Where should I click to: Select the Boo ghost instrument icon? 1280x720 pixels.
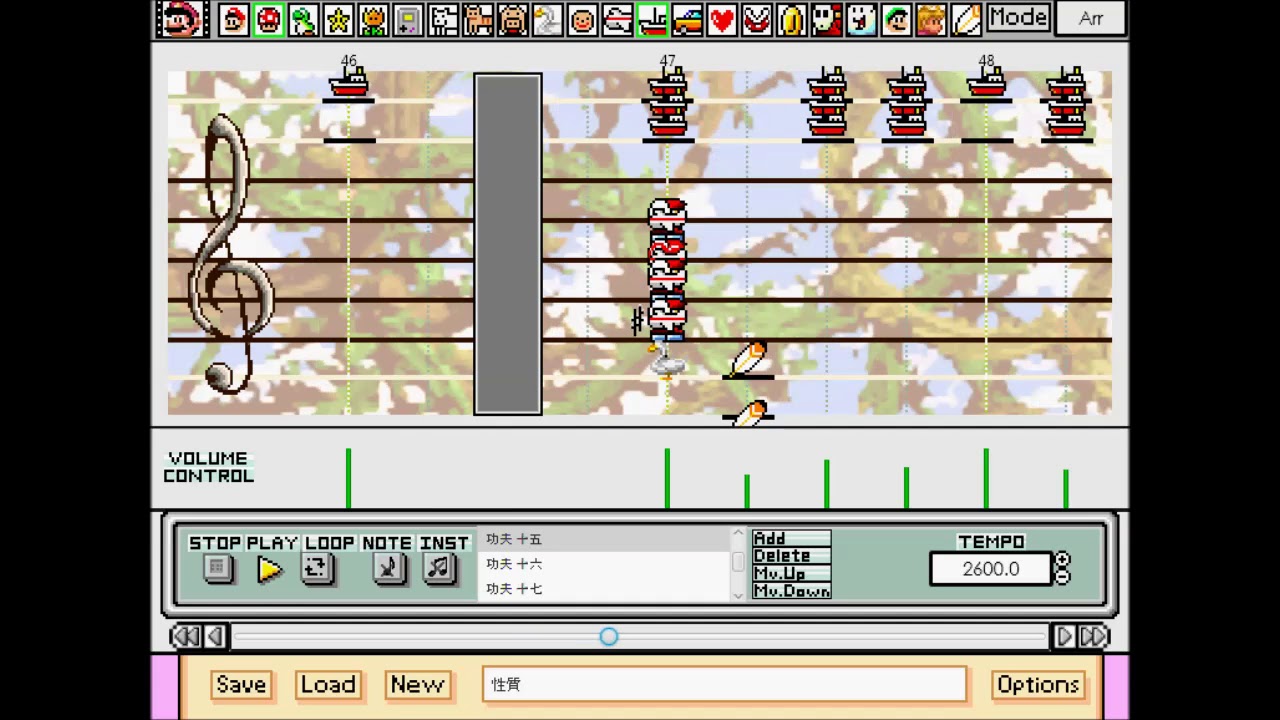click(x=862, y=19)
